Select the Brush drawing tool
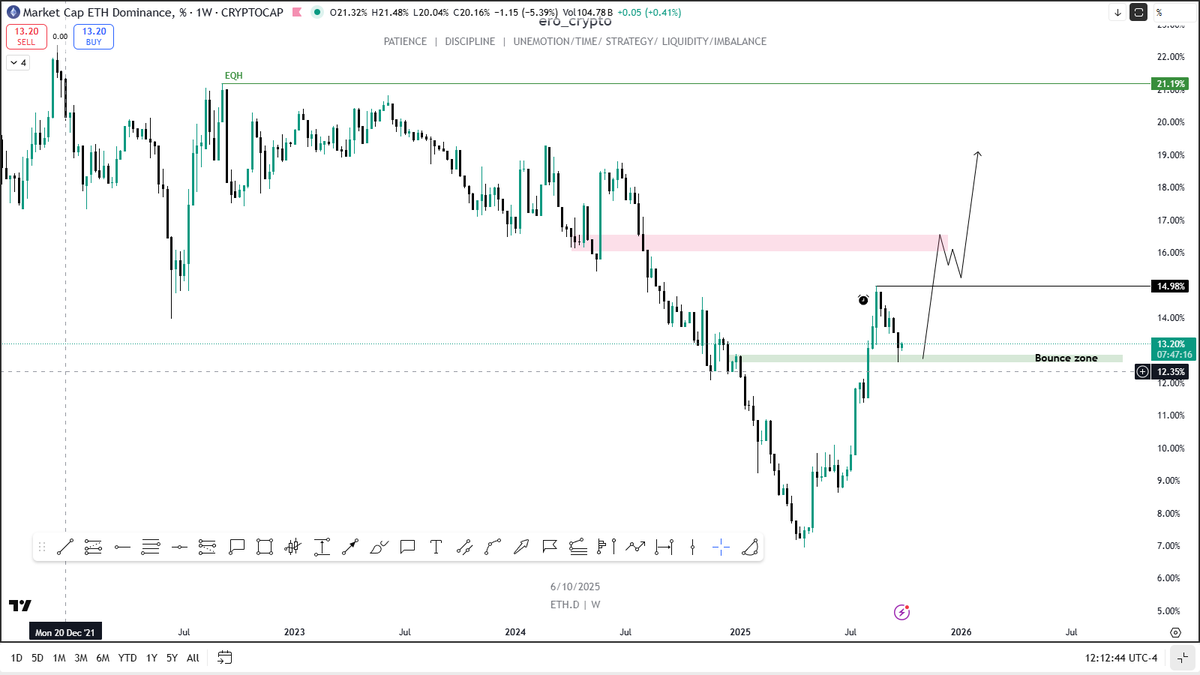This screenshot has height=675, width=1200. (x=379, y=547)
